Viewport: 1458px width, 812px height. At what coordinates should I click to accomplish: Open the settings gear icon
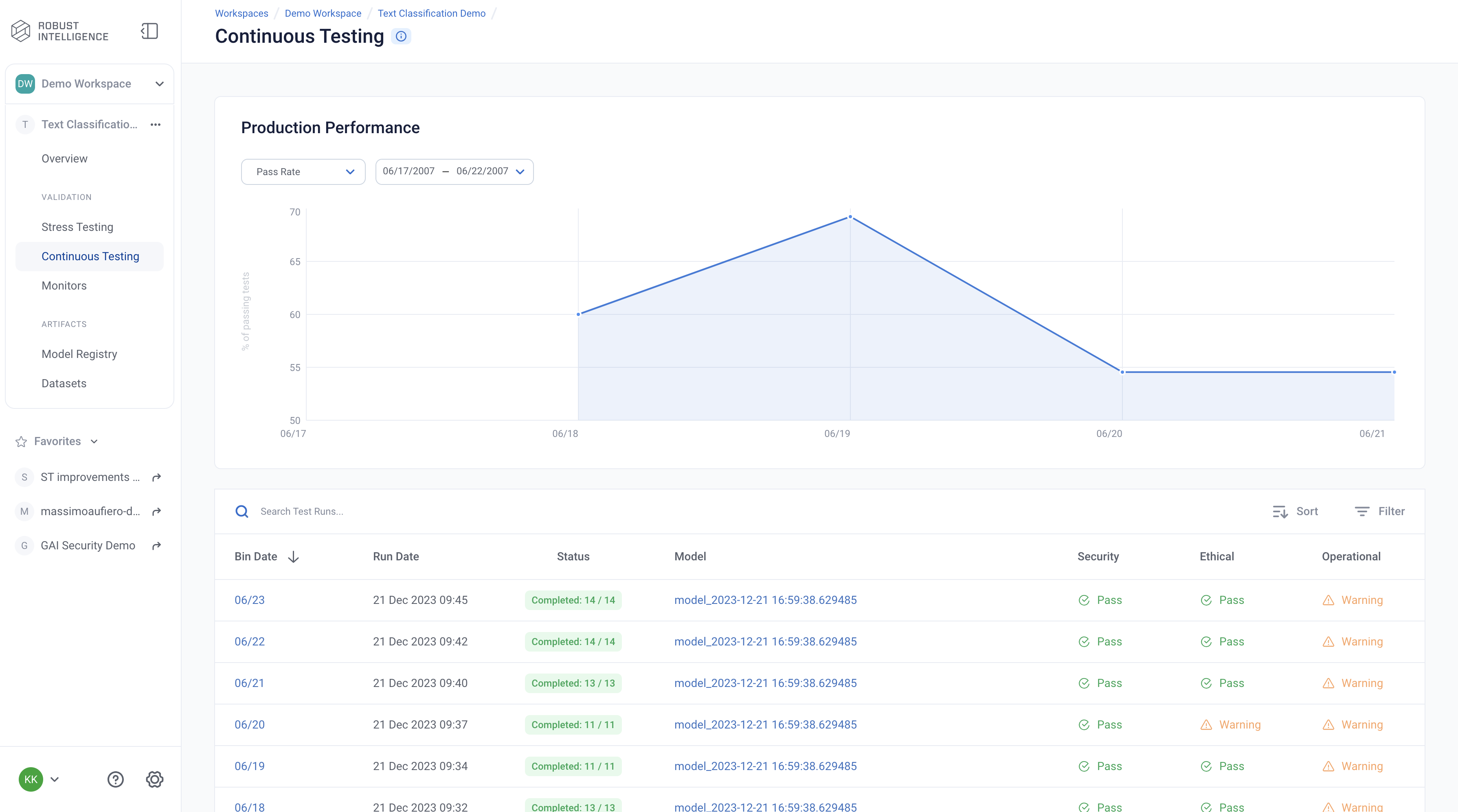coord(154,779)
